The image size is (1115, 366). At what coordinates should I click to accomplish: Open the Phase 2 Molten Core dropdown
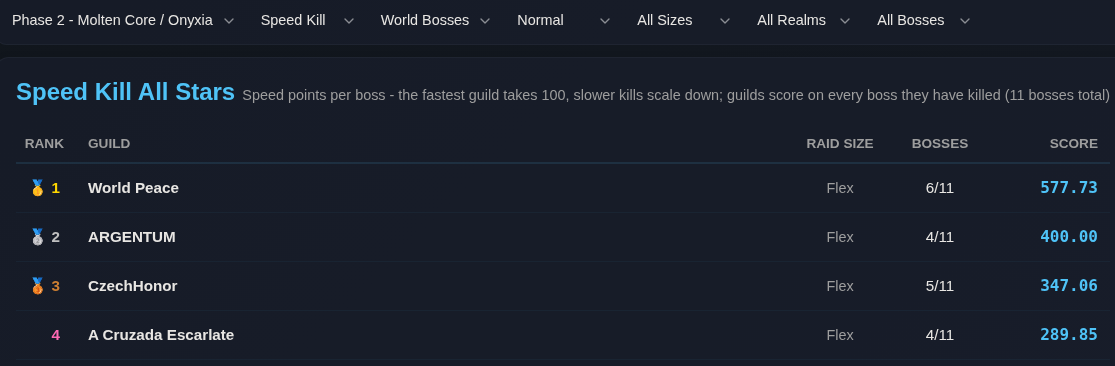(x=123, y=21)
